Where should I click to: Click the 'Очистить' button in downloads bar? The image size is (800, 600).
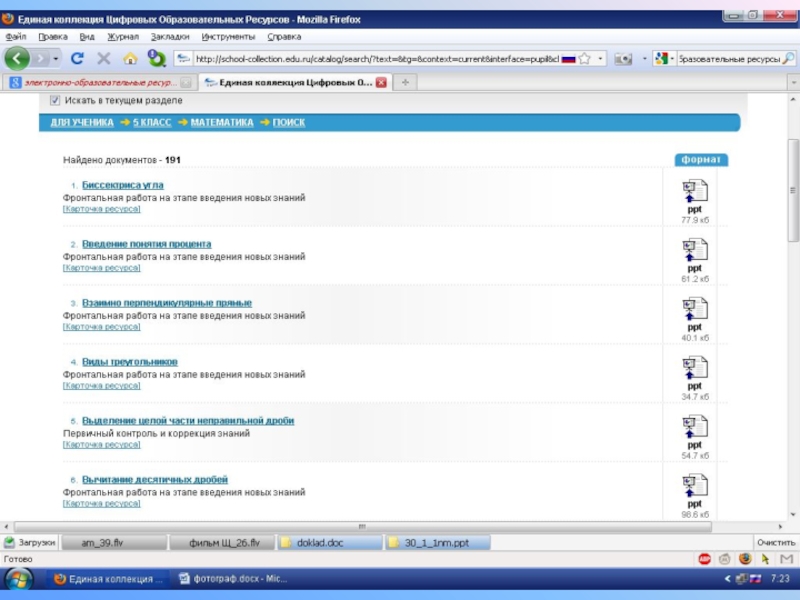(775, 542)
